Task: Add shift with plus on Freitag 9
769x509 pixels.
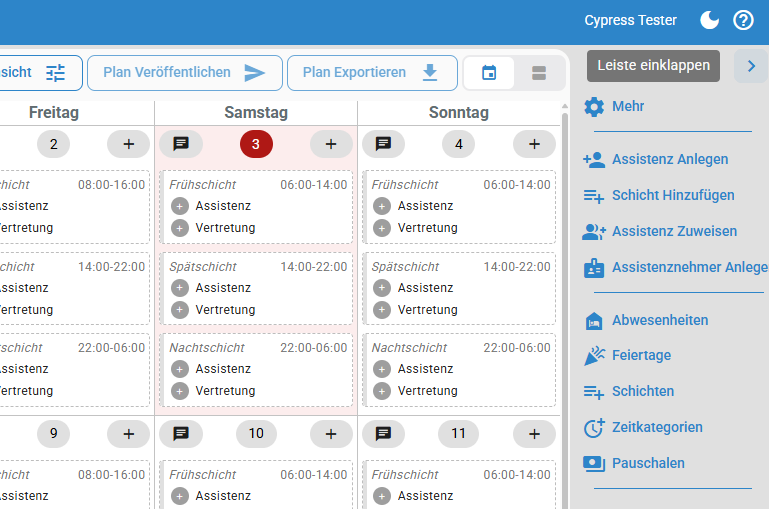Action: pyautogui.click(x=128, y=434)
